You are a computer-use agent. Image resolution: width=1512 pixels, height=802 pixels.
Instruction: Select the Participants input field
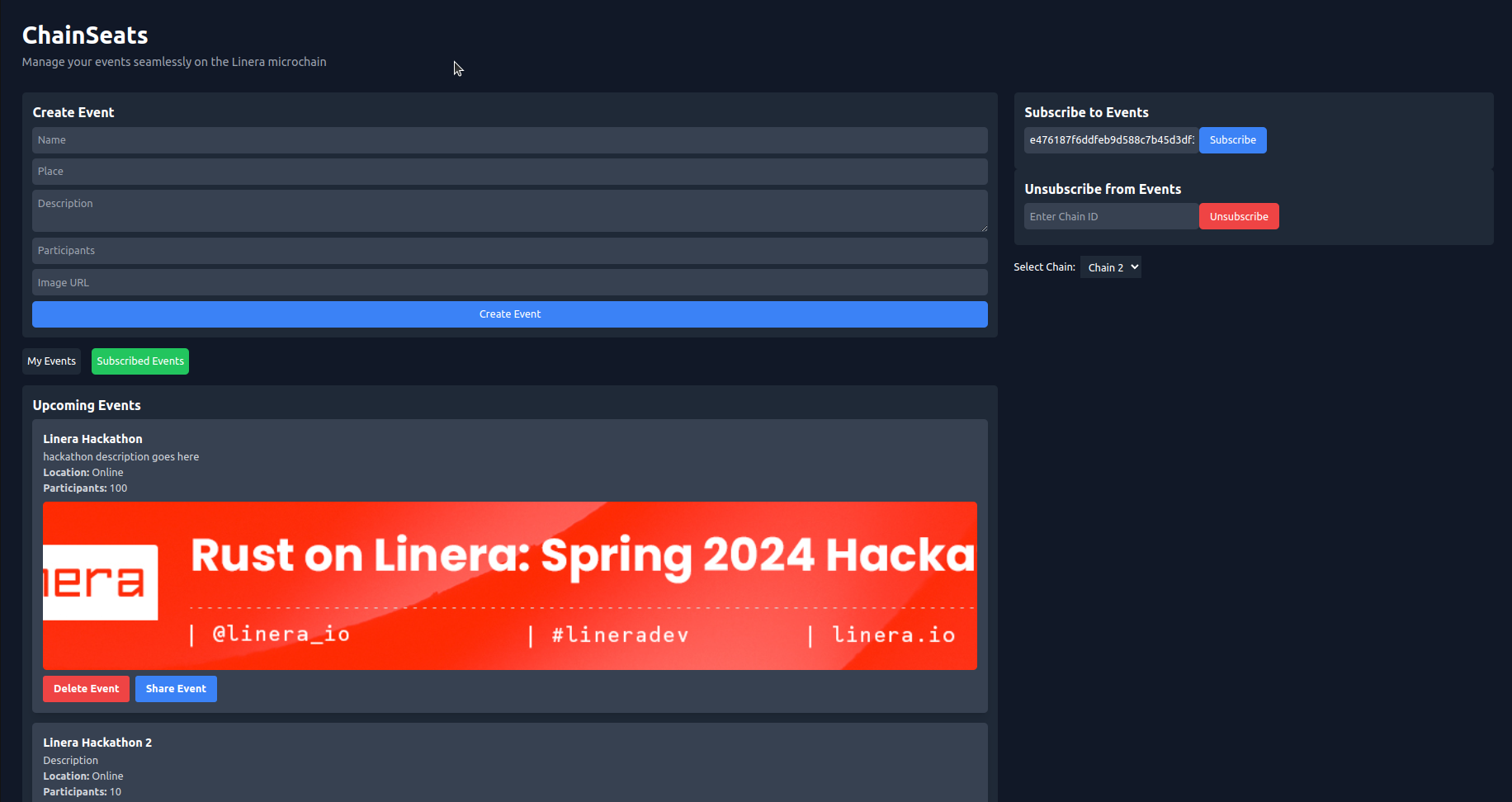510,251
